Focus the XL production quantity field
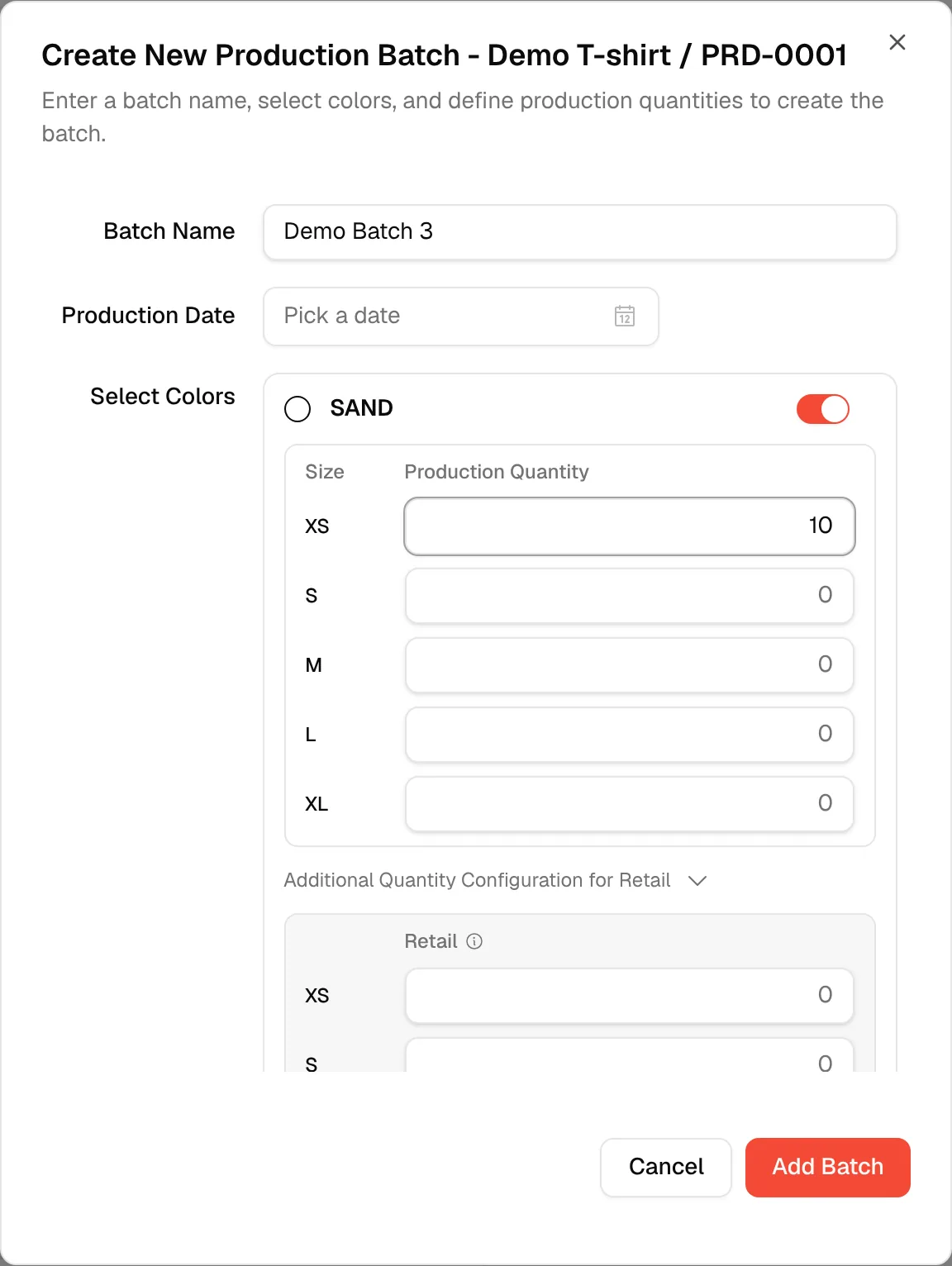Screen dimensions: 952x1266 (630, 804)
